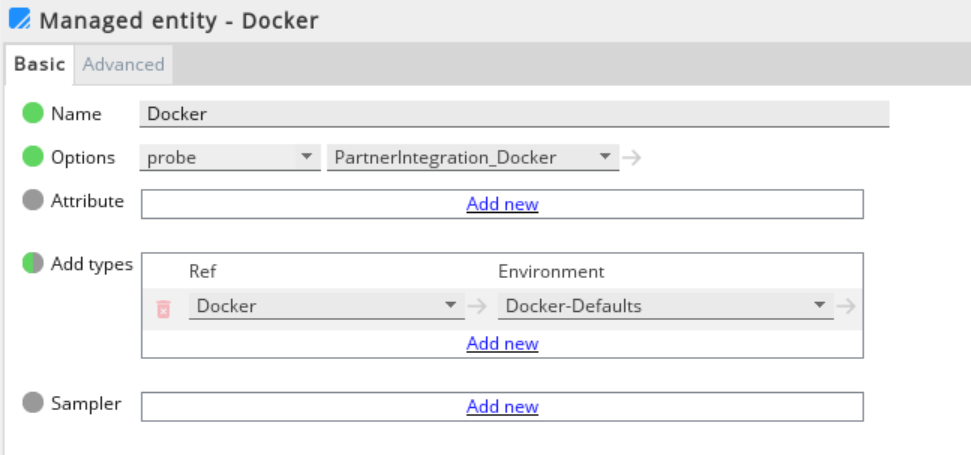Select the Basic tab
The height and width of the screenshot is (455, 971).
coord(39,64)
